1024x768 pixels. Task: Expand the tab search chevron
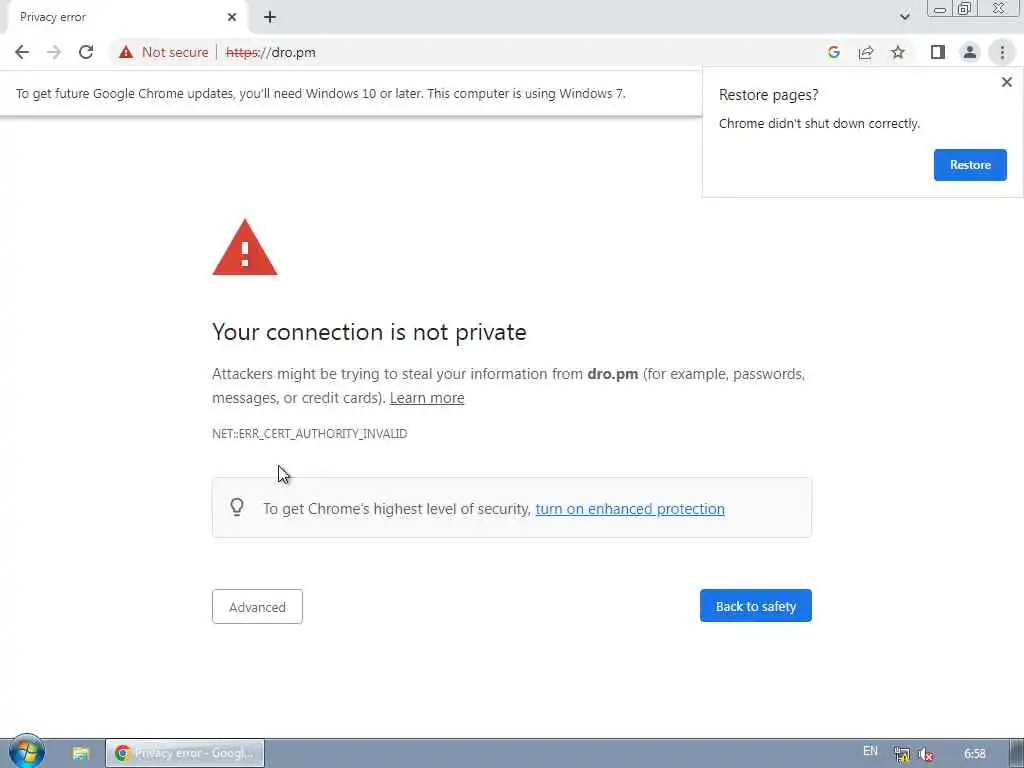point(904,17)
